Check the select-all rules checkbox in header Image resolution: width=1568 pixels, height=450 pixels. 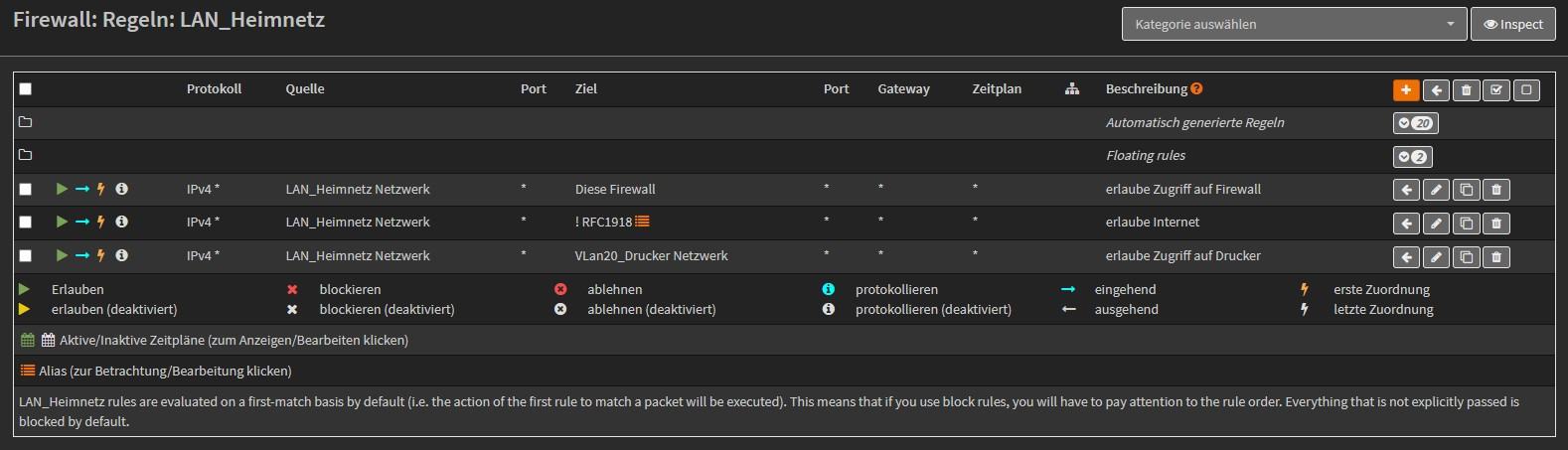pyautogui.click(x=26, y=89)
